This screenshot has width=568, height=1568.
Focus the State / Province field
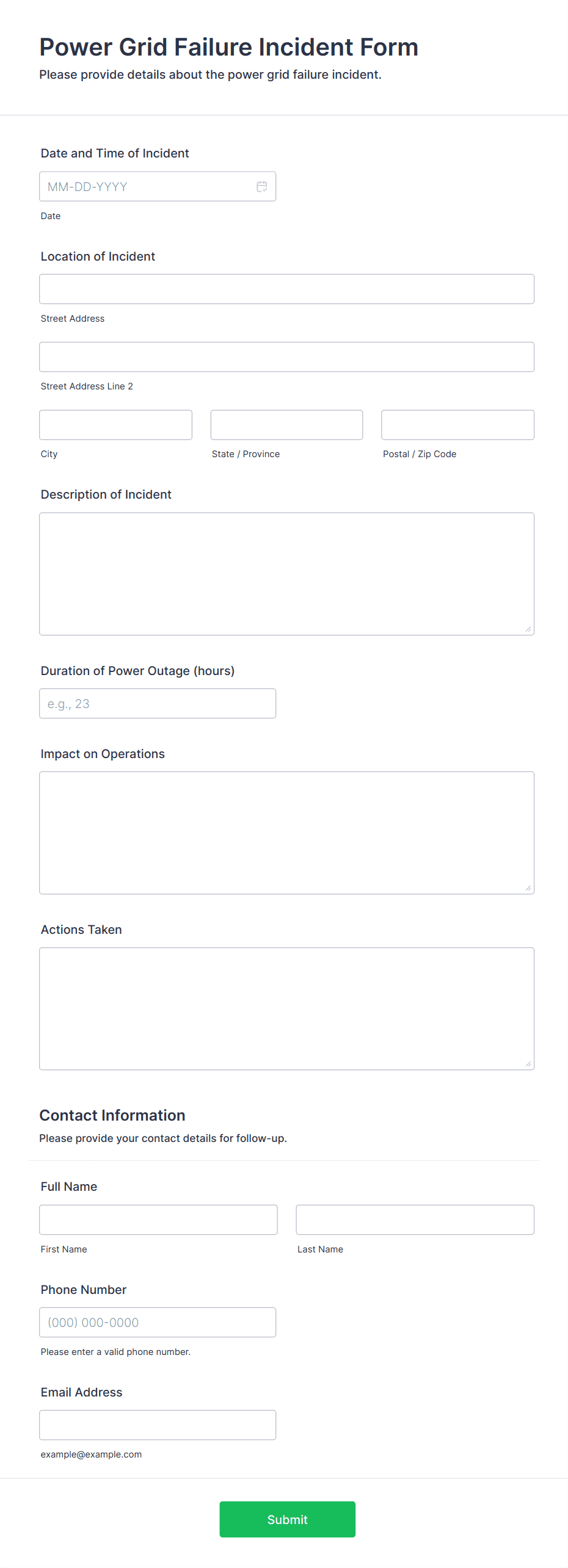pyautogui.click(x=286, y=425)
